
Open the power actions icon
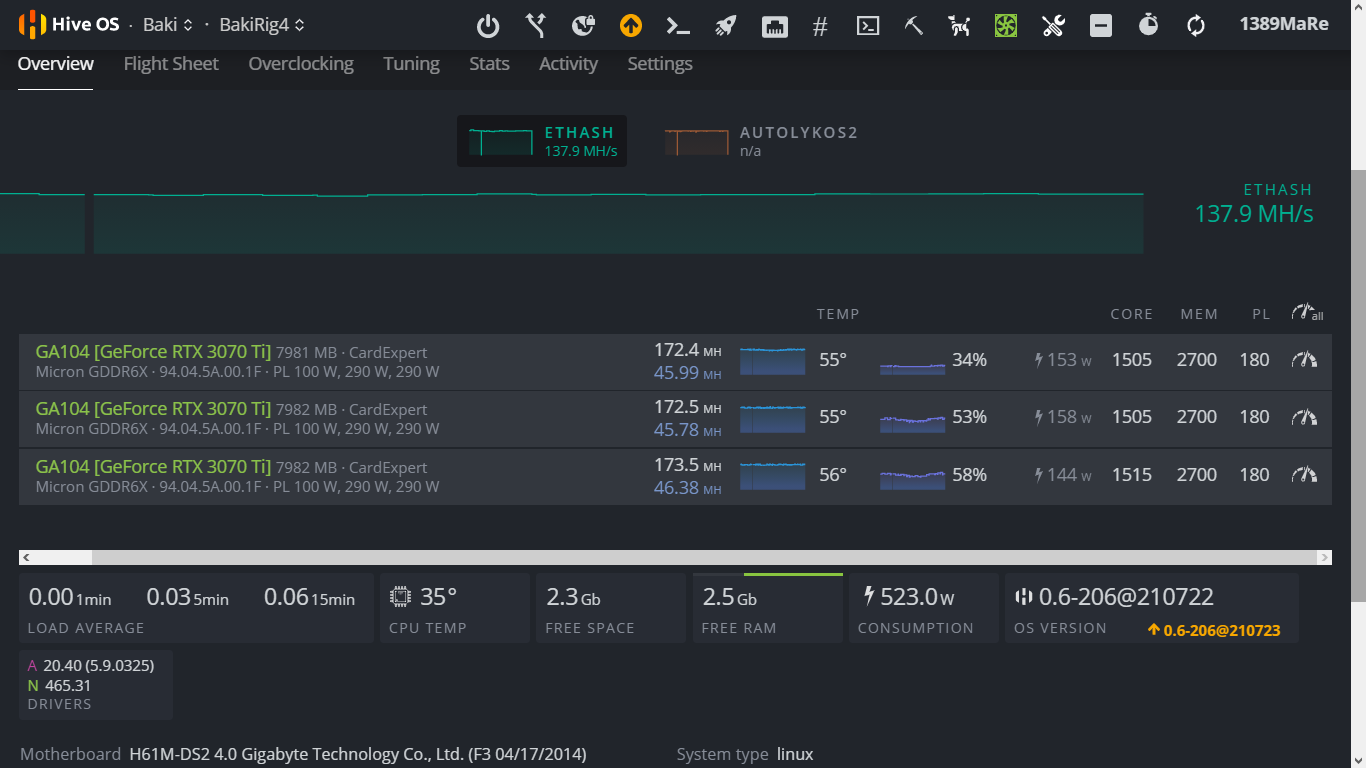(x=487, y=26)
